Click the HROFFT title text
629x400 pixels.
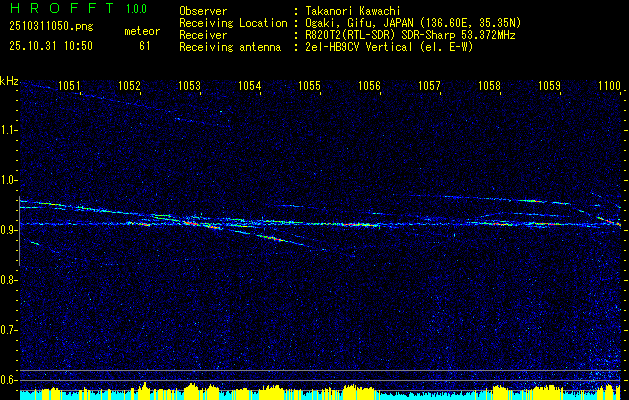point(61,8)
